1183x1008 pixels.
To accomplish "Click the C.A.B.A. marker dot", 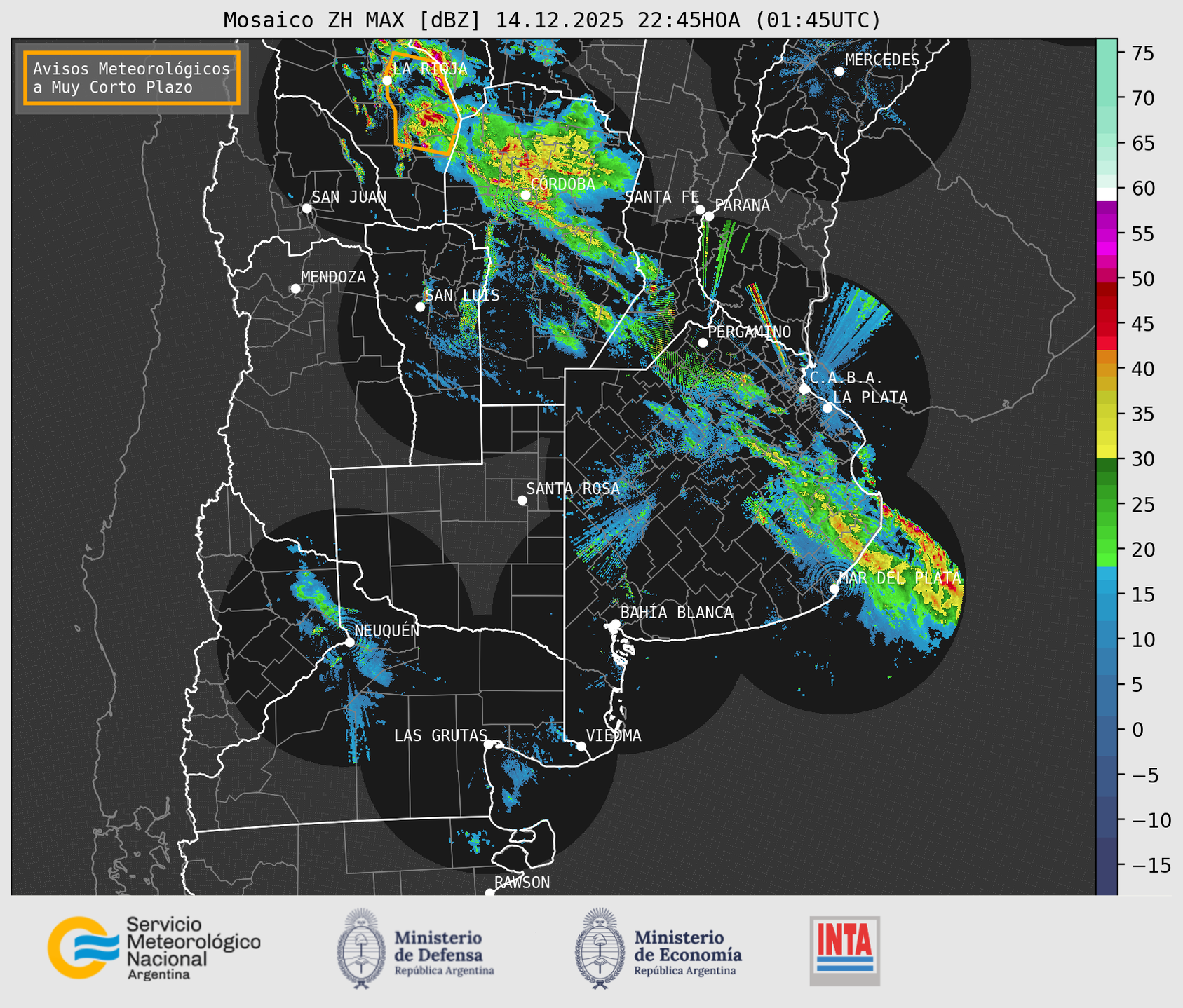I will pos(804,389).
